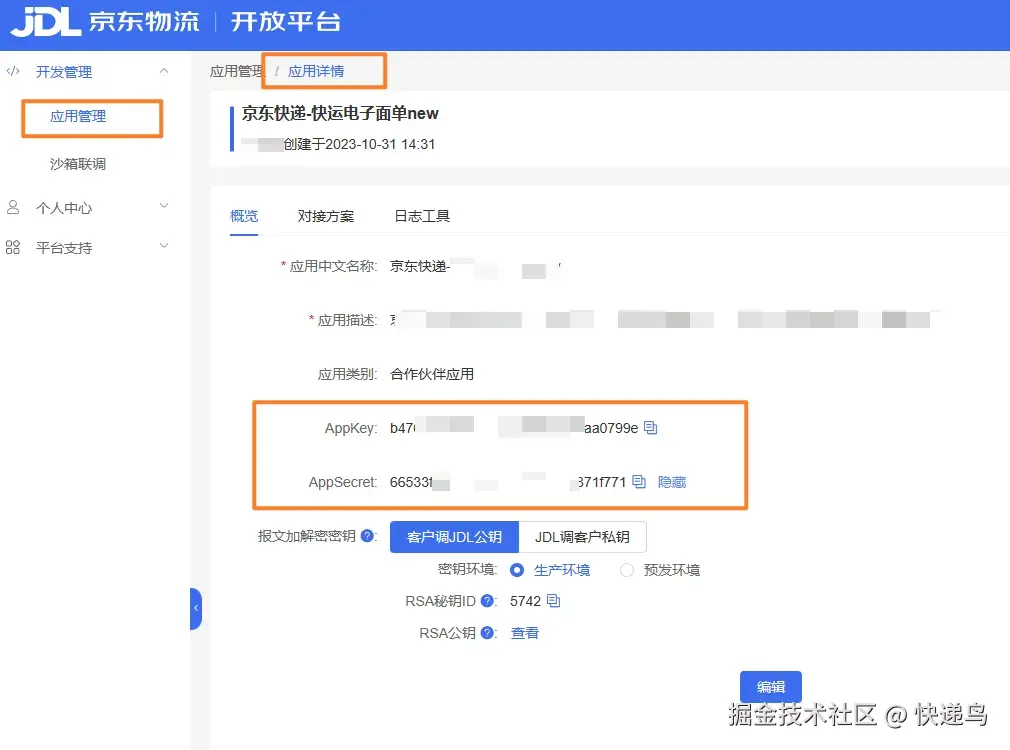Click the 应用类别 label

[347, 374]
